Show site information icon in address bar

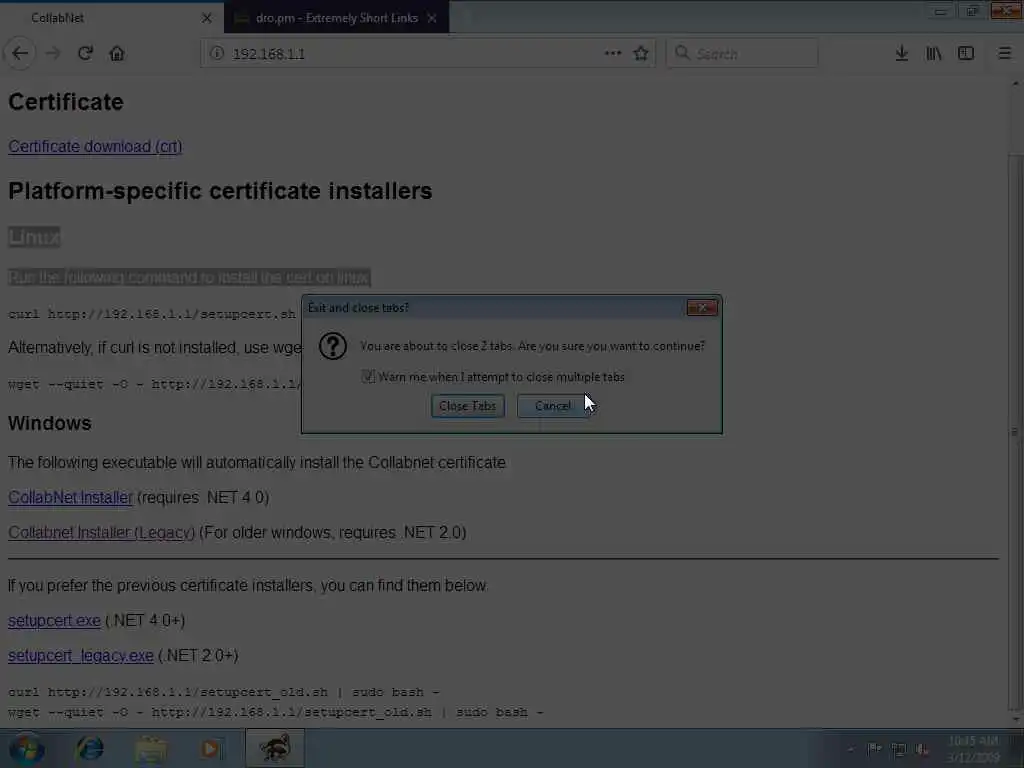(x=217, y=54)
